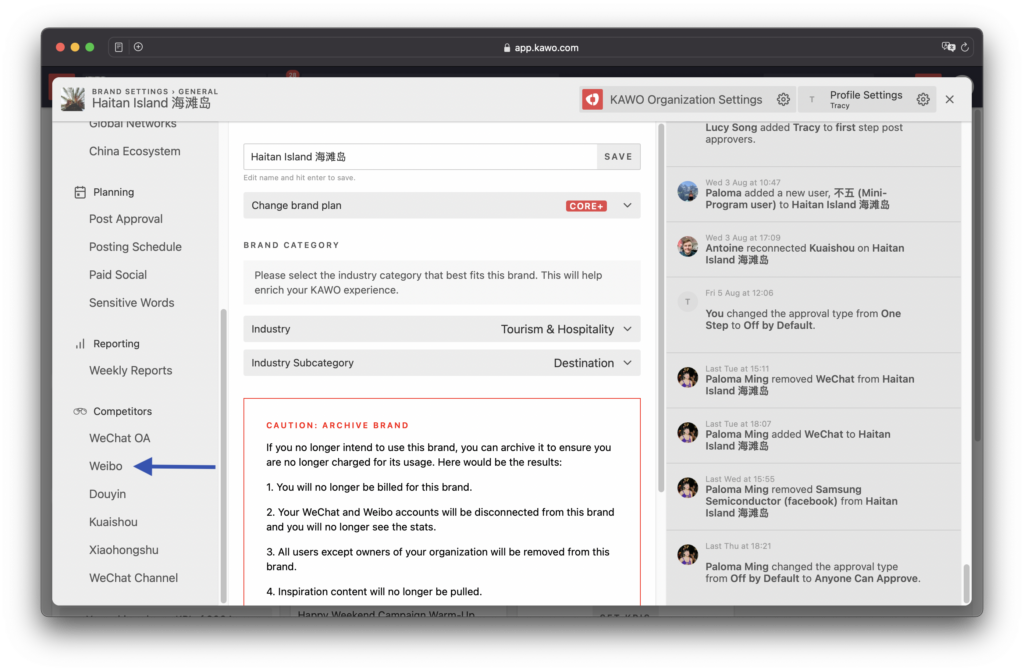Open Weekly Reports
This screenshot has height=671, width=1024.
pyautogui.click(x=131, y=370)
